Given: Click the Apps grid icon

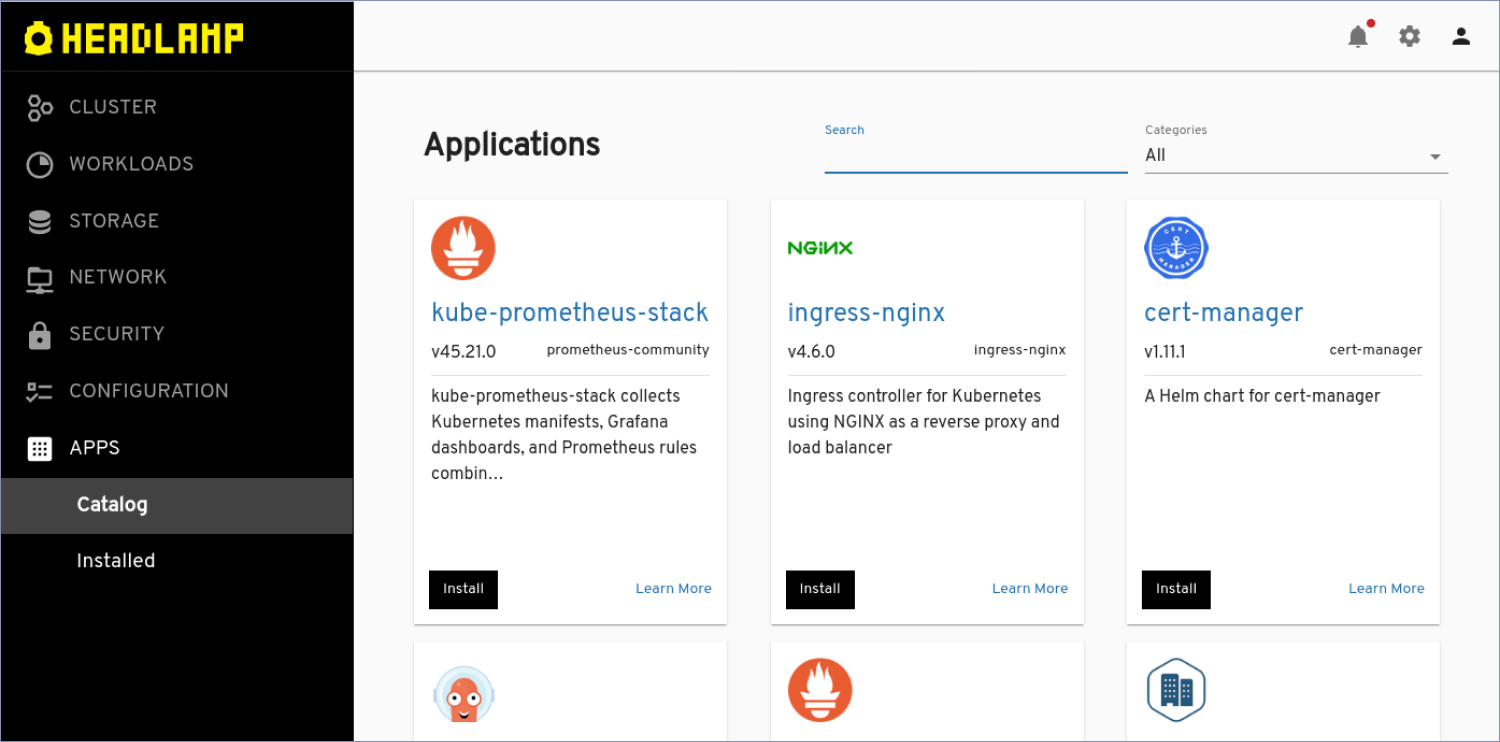Looking at the screenshot, I should (40, 448).
